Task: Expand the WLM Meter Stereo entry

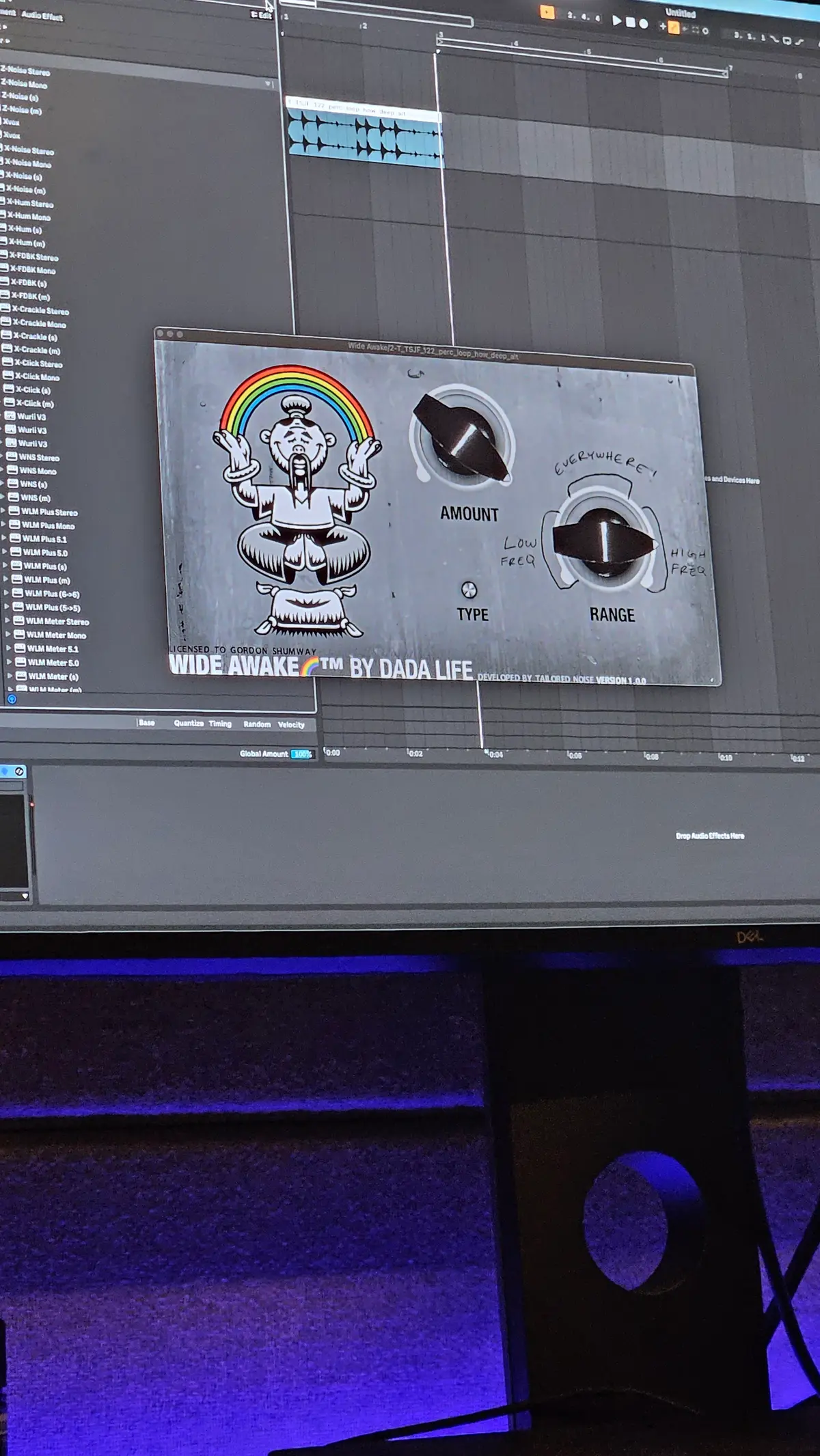Action: tap(8, 620)
